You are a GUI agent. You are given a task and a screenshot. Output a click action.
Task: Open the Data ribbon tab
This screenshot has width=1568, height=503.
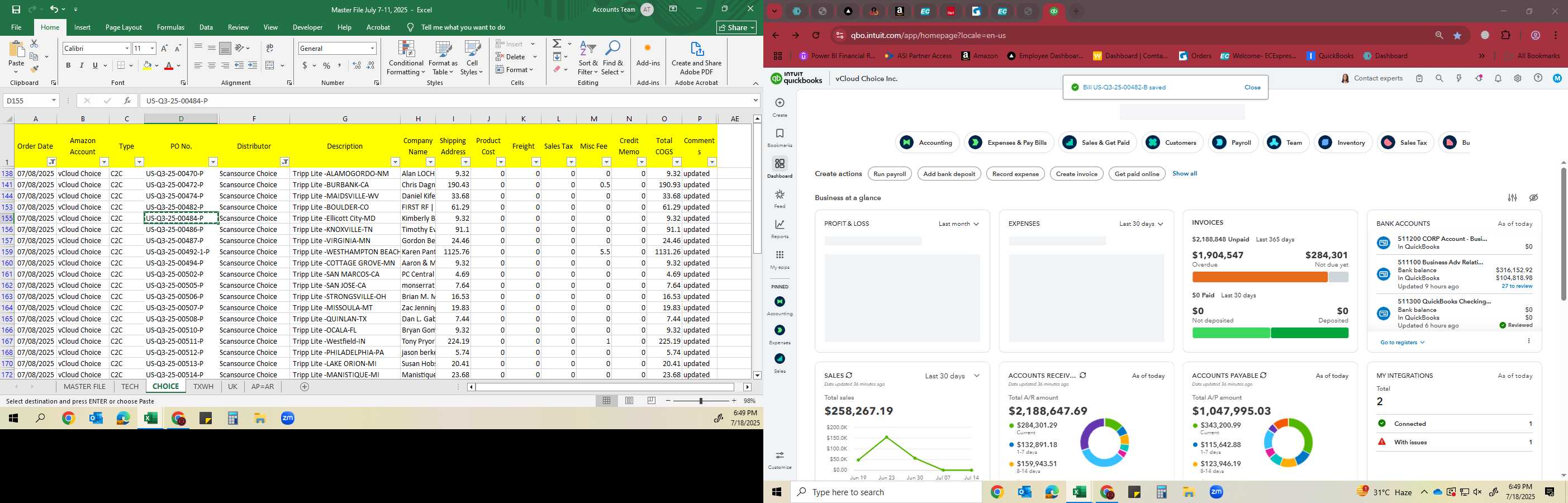pos(206,27)
